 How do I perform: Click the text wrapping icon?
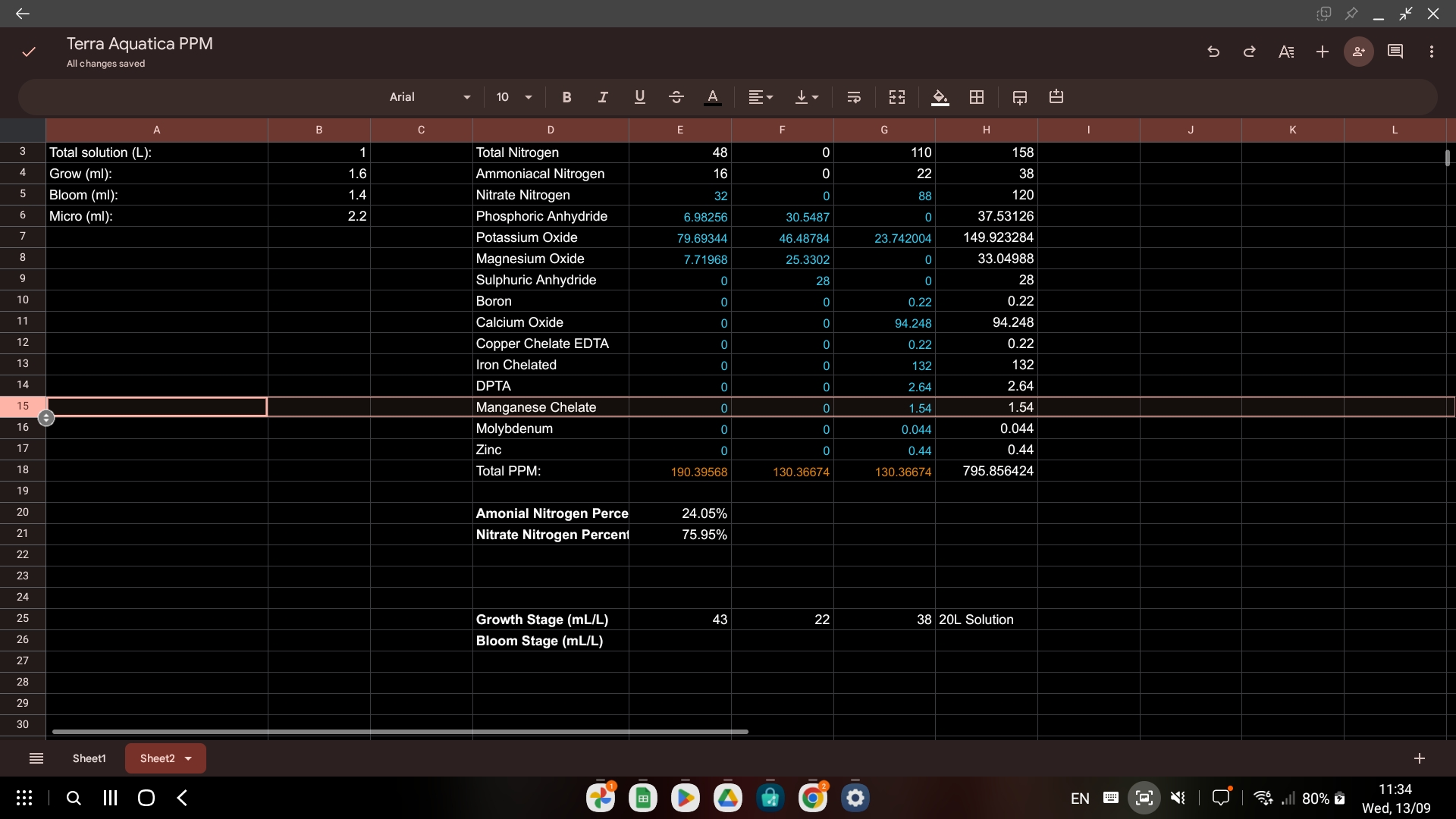pyautogui.click(x=853, y=97)
